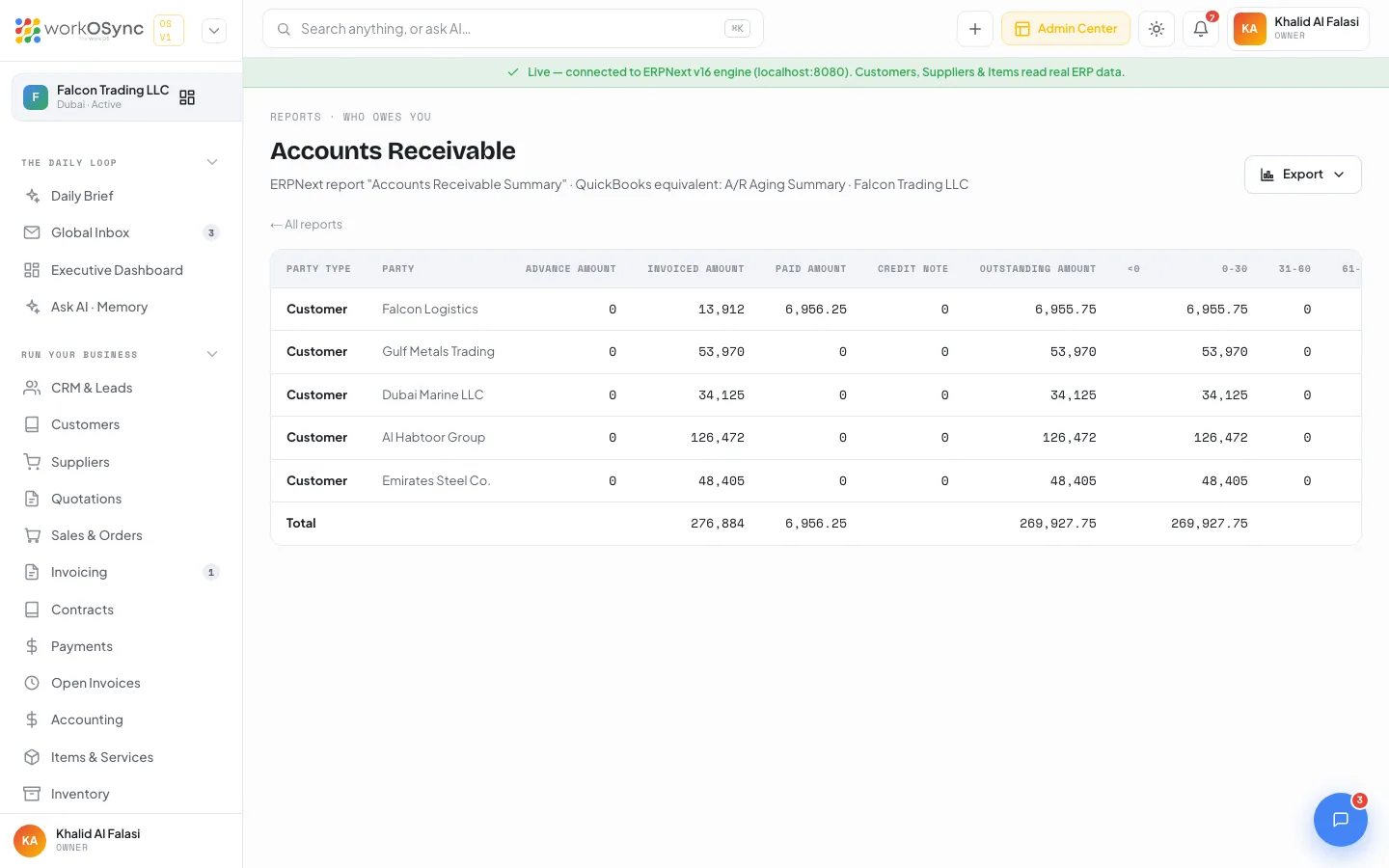Click the search anything input field

(x=512, y=29)
